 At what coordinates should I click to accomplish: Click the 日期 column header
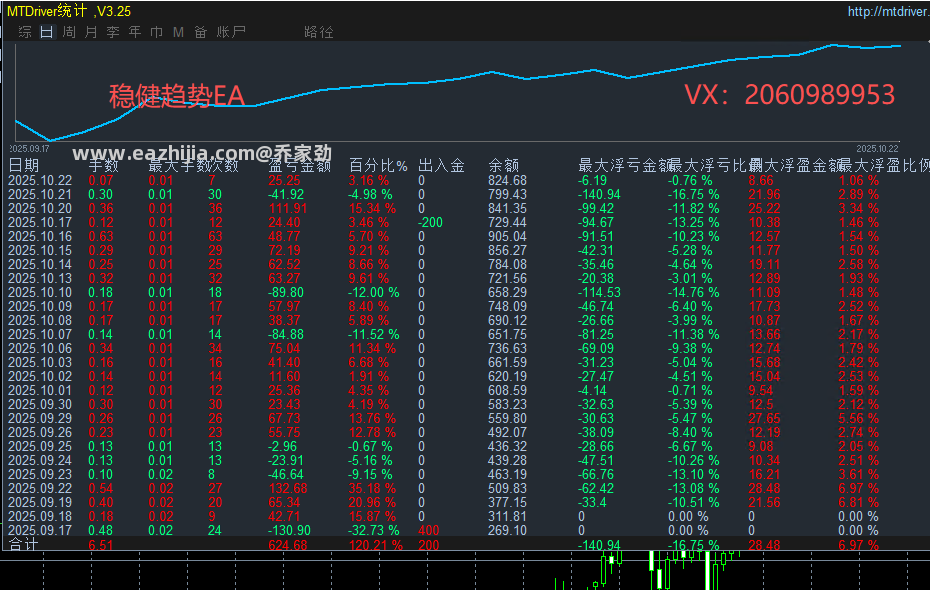tap(24, 165)
